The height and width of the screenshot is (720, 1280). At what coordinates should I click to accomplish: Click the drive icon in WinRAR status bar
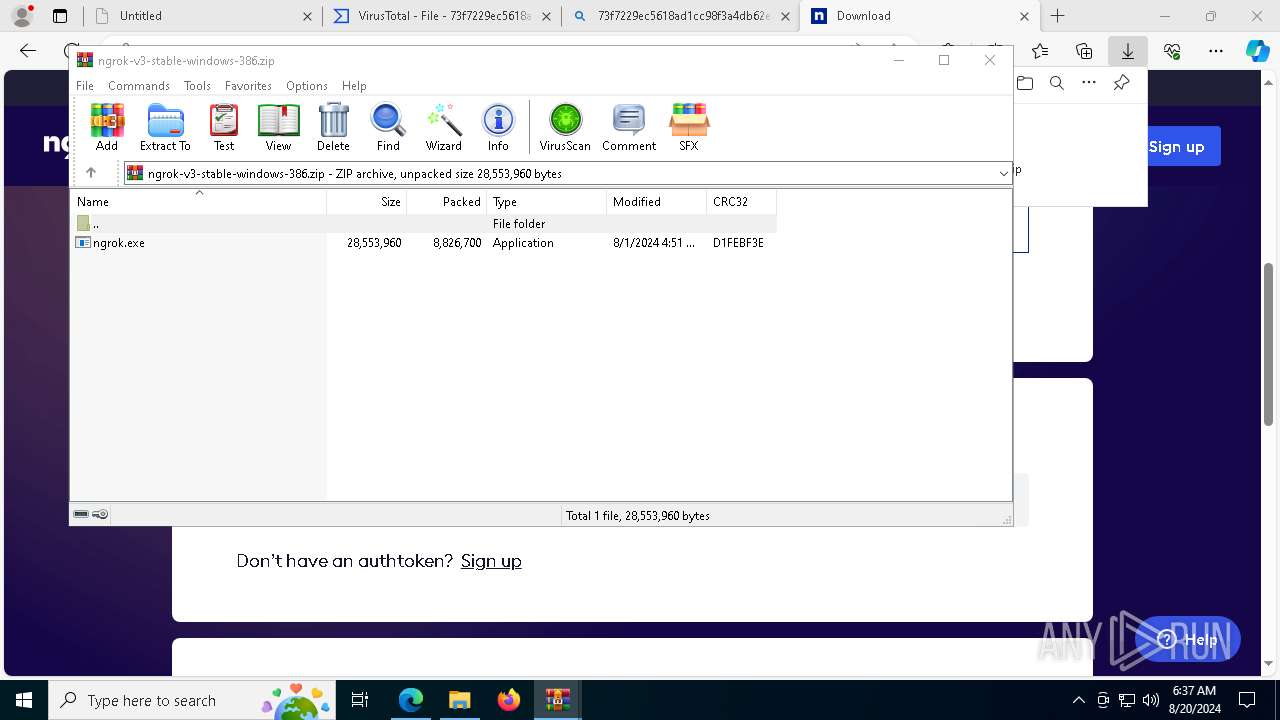tap(81, 514)
